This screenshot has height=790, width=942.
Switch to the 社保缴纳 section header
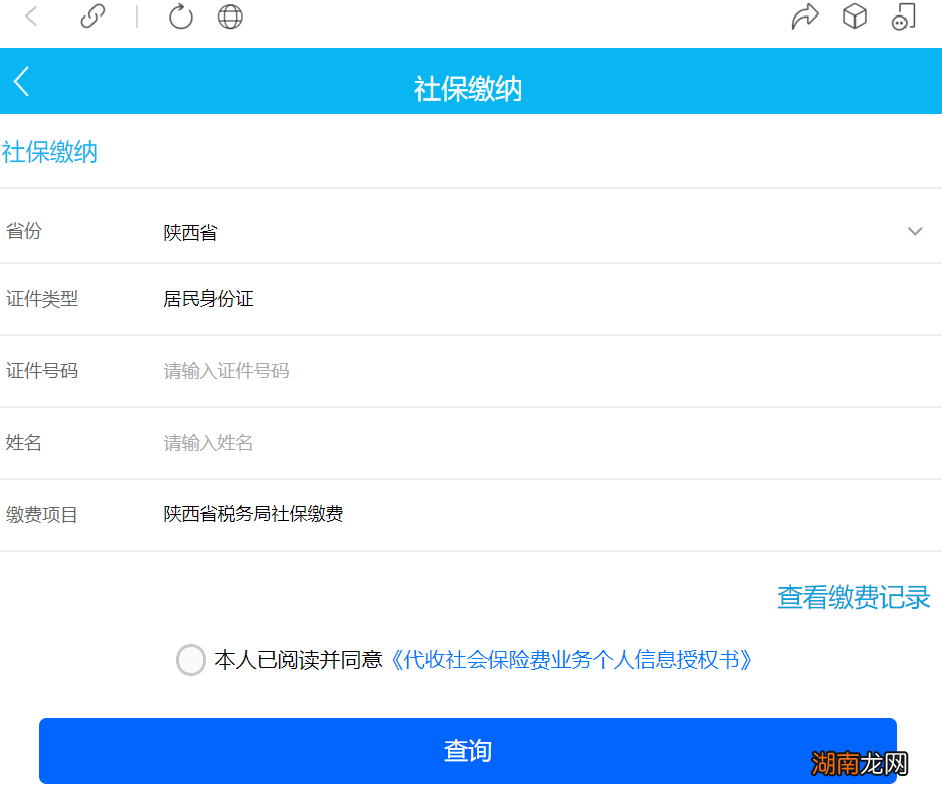50,153
